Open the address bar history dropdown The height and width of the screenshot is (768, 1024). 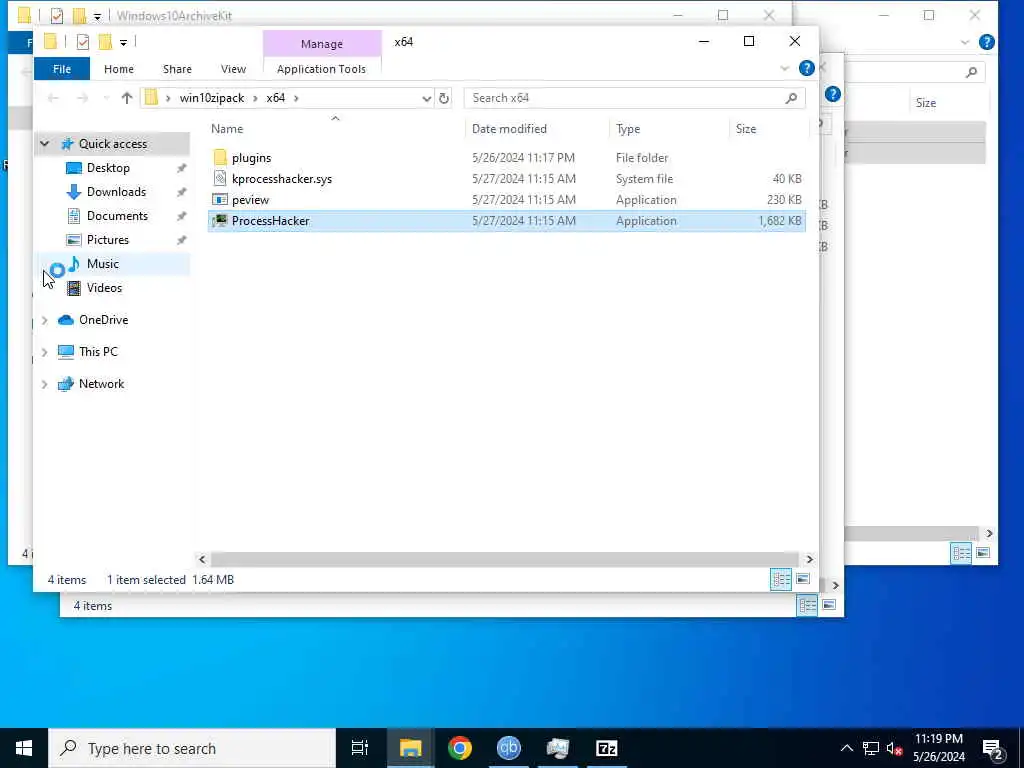tap(426, 98)
